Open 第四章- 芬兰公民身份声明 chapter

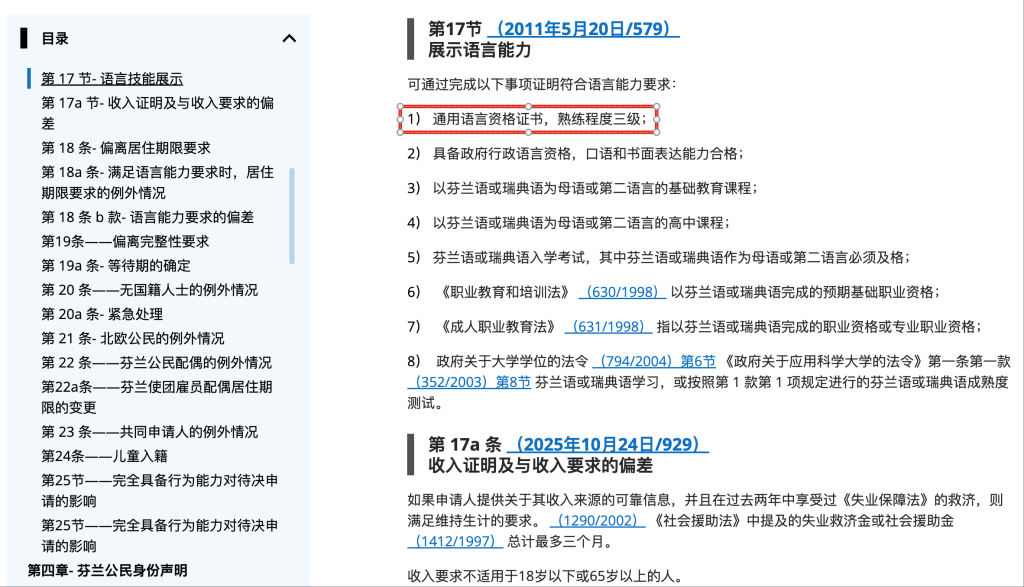pos(107,570)
